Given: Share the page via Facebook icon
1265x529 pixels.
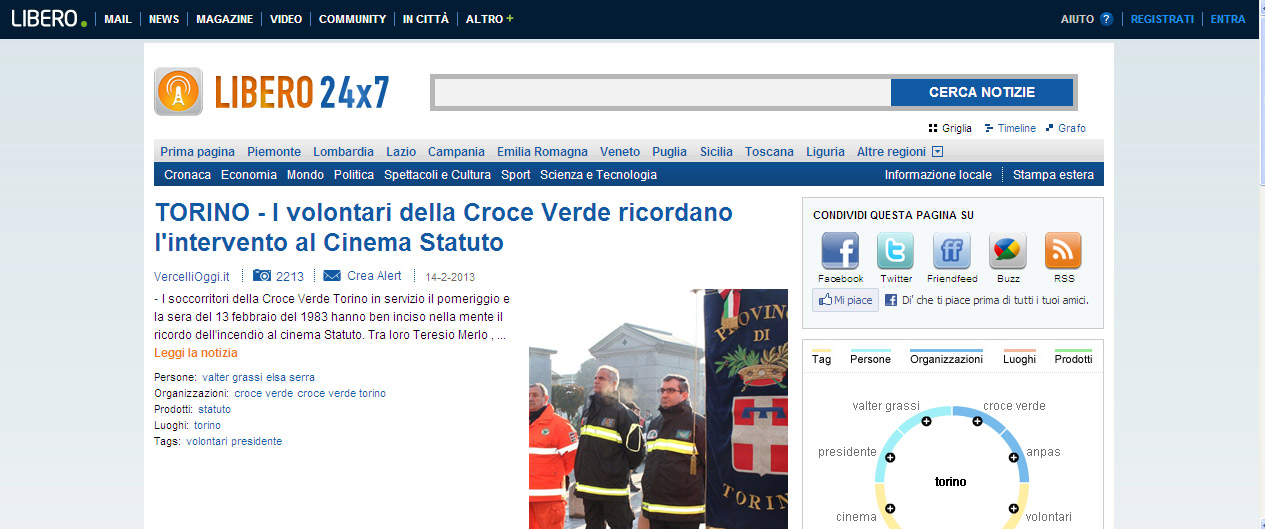Looking at the screenshot, I should point(840,251).
